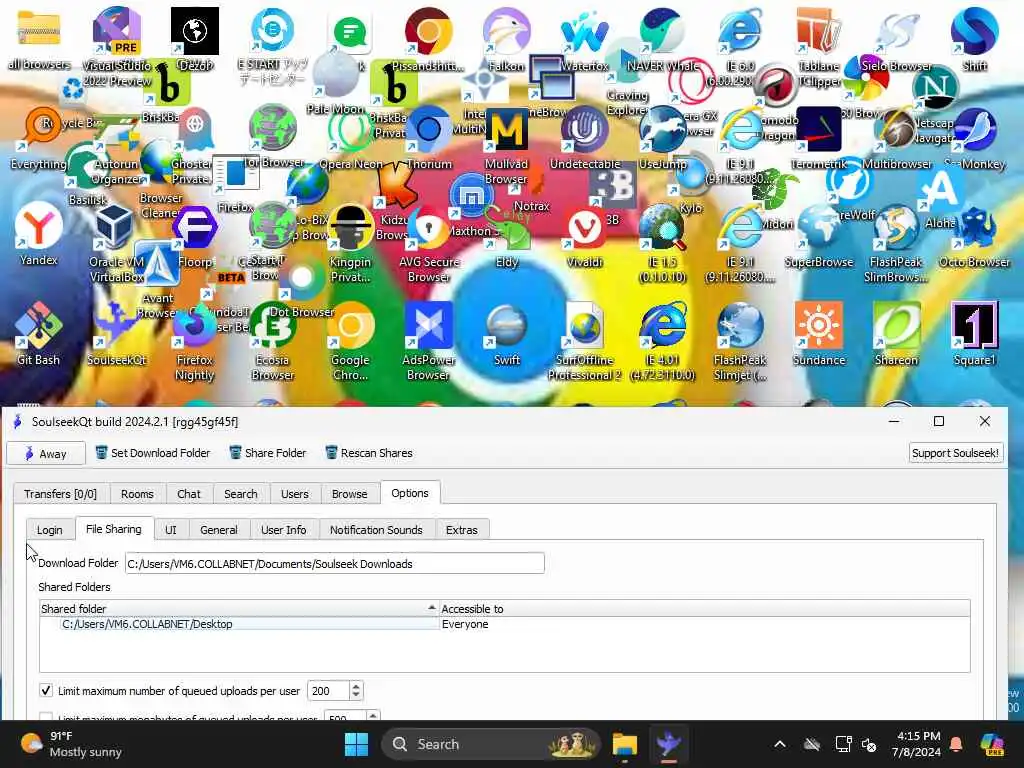Switch to the Transfers [0/0] tab
The image size is (1024, 768).
pos(60,494)
